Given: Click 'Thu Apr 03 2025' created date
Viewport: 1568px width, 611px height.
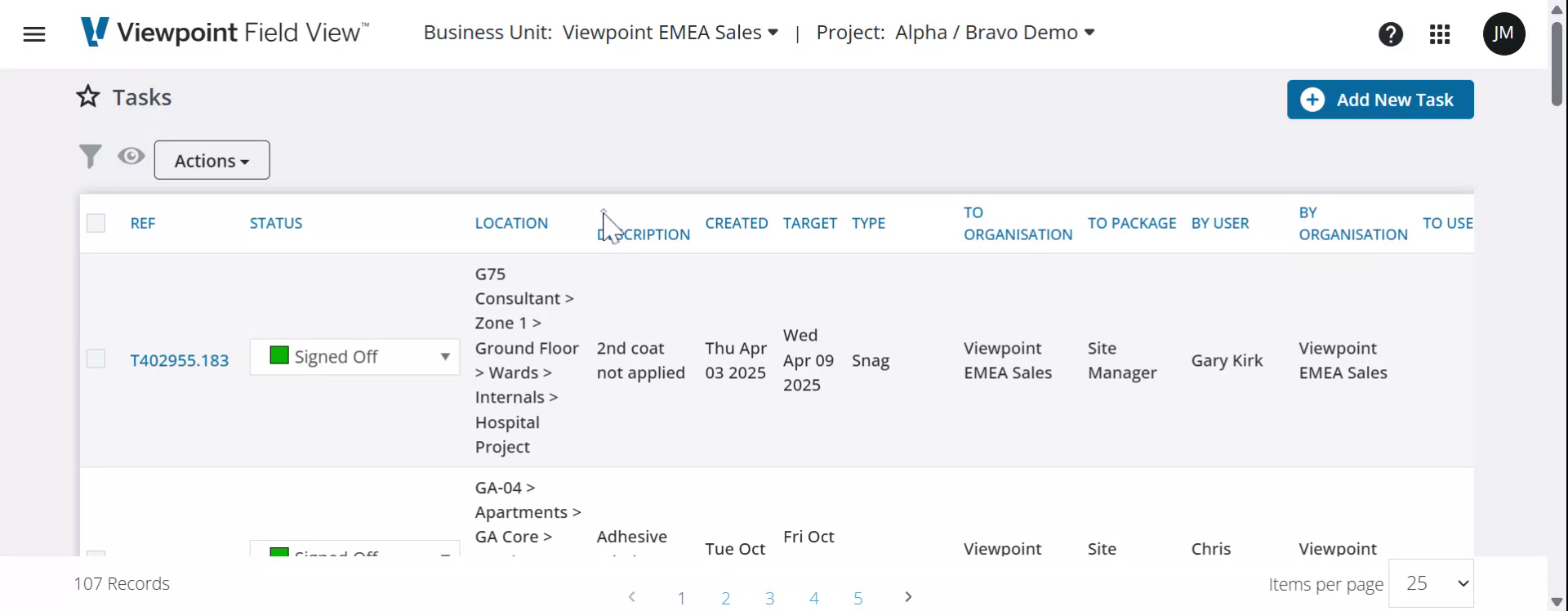Looking at the screenshot, I should point(736,360).
